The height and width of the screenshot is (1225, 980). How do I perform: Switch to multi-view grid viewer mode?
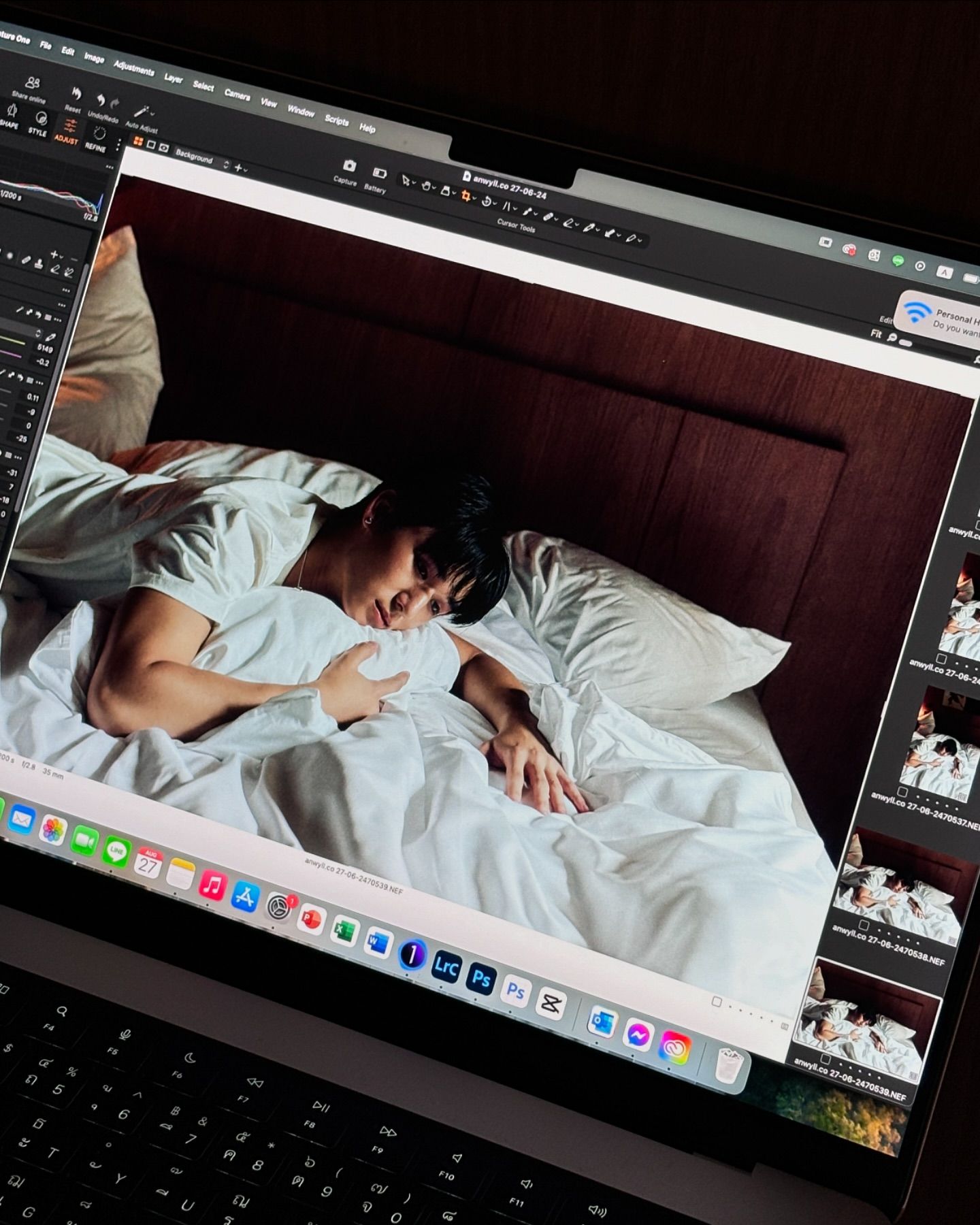(x=138, y=142)
